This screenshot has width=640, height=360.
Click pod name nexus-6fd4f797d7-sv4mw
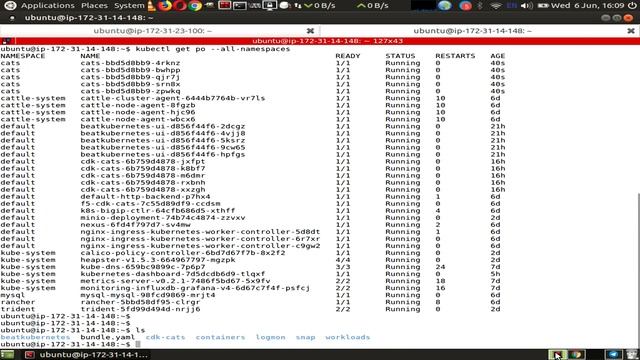135,224
